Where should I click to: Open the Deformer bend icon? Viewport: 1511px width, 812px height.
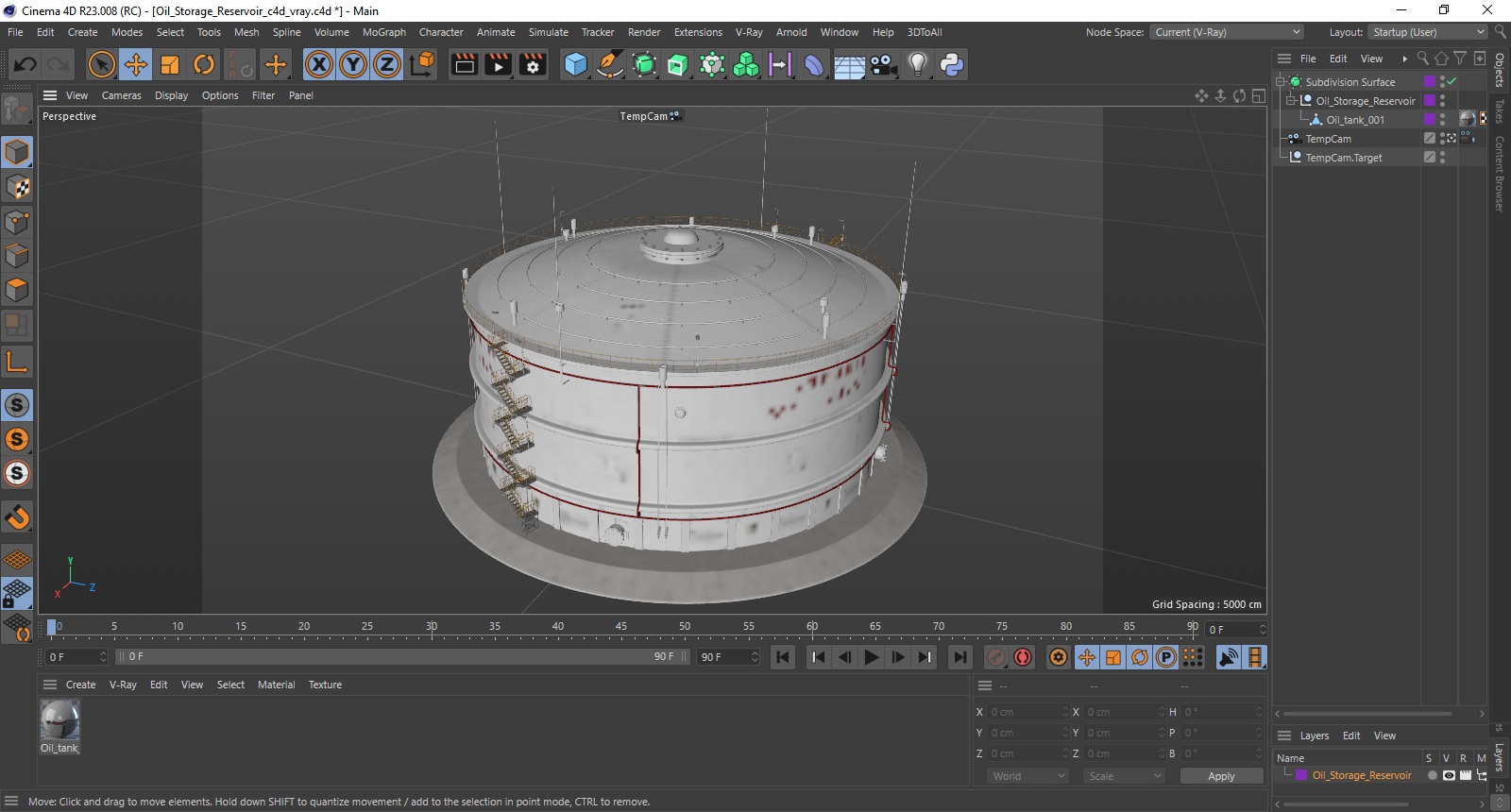click(x=814, y=64)
